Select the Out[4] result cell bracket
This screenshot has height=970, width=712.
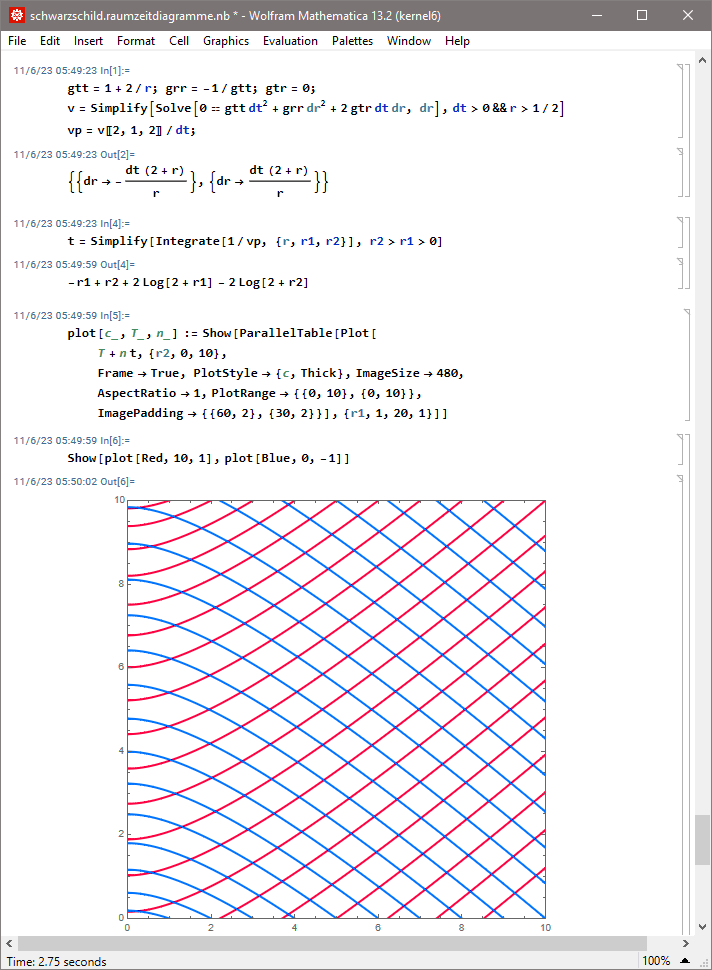click(x=679, y=275)
